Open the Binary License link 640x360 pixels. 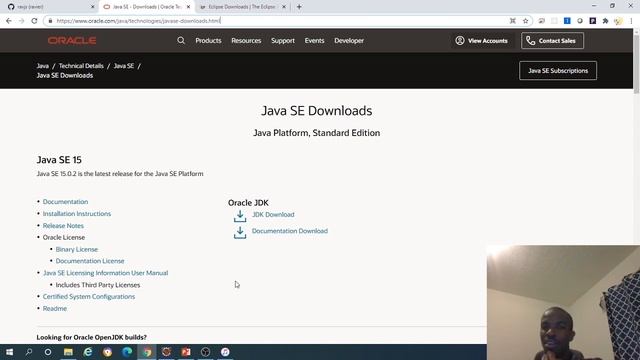click(x=77, y=249)
